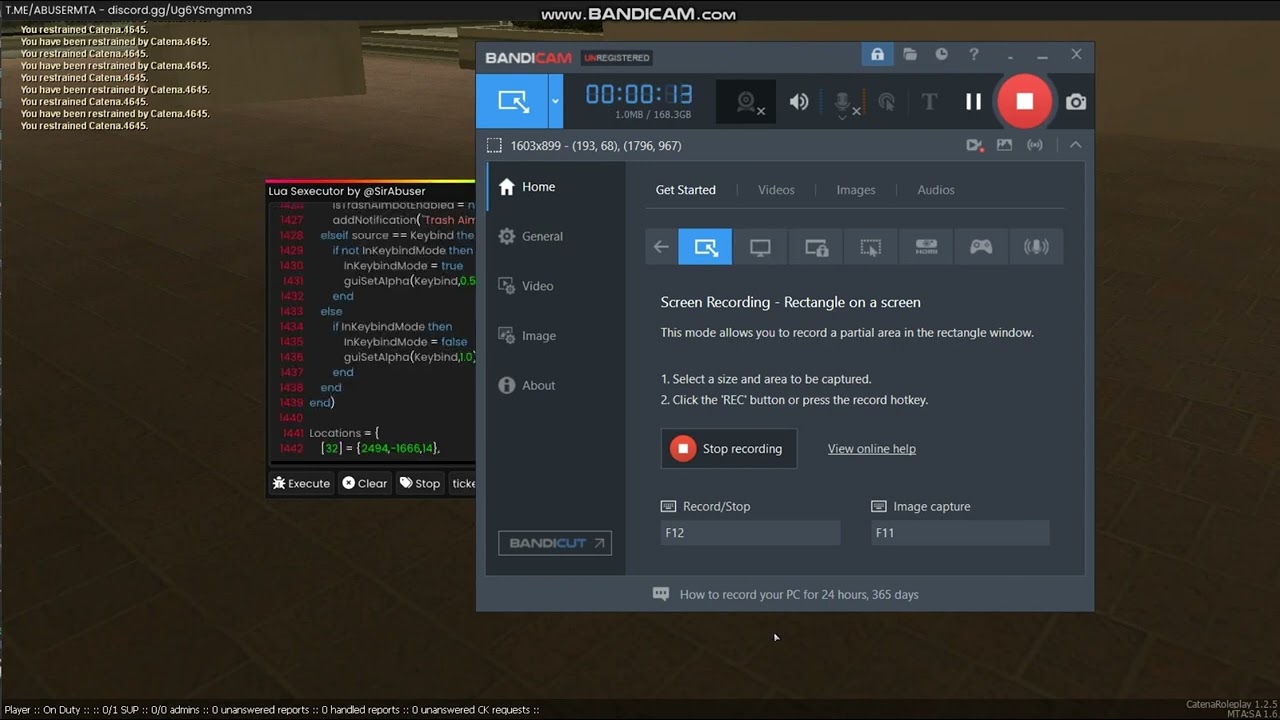1280x720 pixels.
Task: Select the game recording gamepad mode
Action: pos(981,247)
